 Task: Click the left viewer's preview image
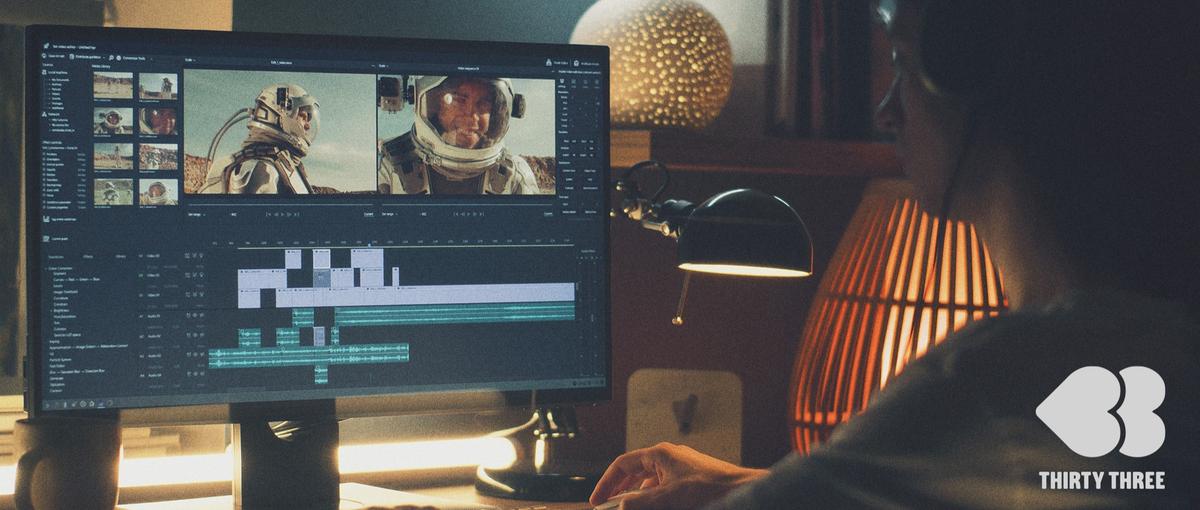(279, 132)
